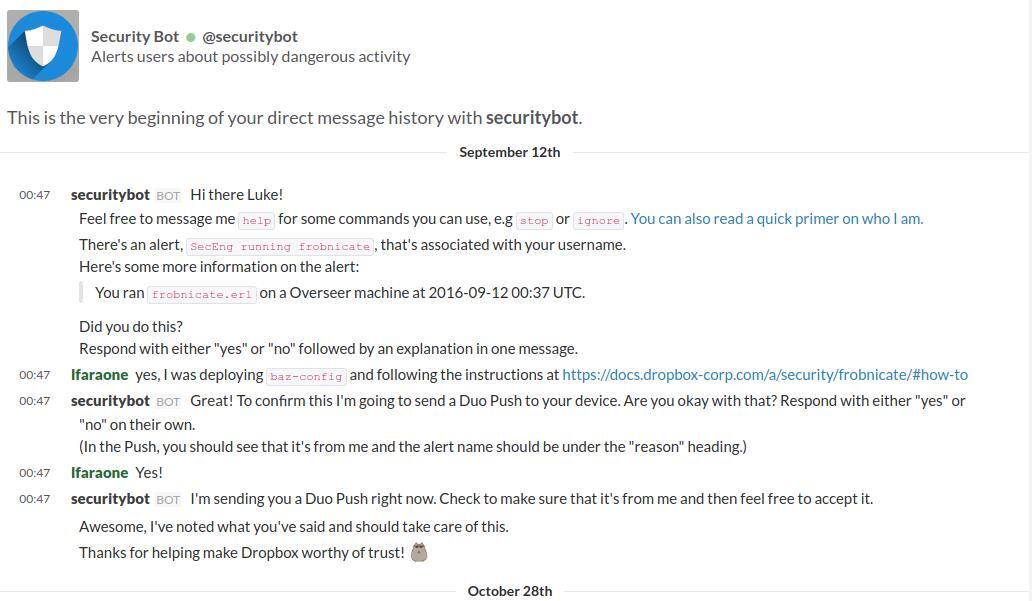The height and width of the screenshot is (601, 1032).
Task: Click BOT badge on the 'Great! To confirm' message
Action: (x=168, y=402)
